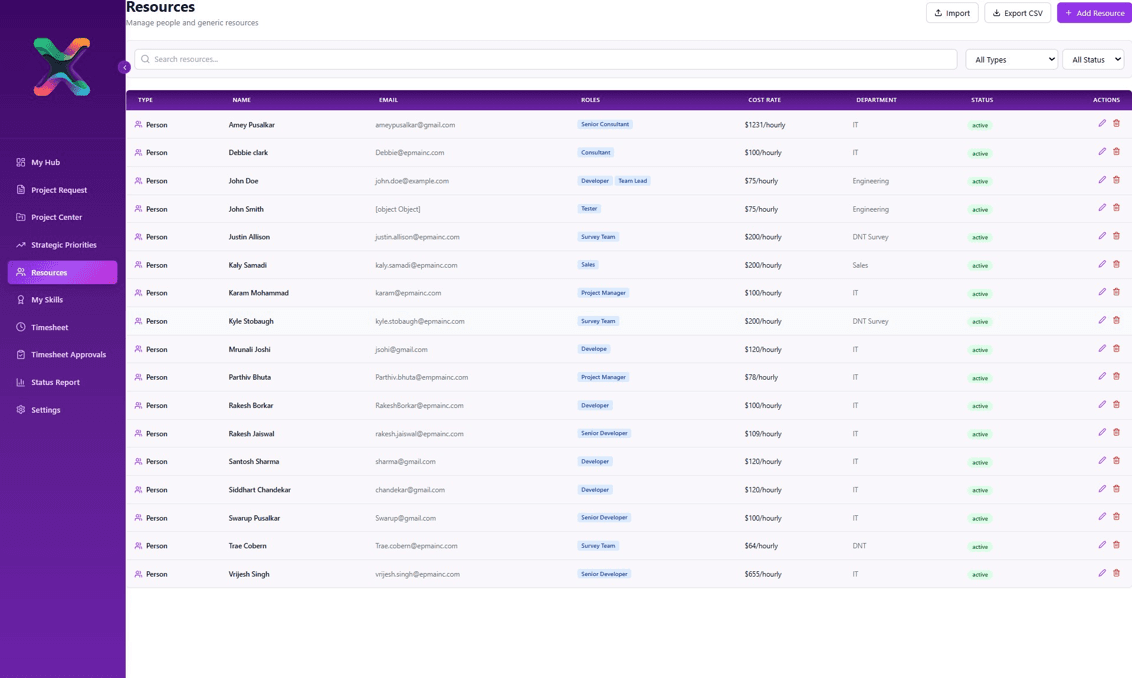Click the magnifier icon in the search bar
Viewport: 1132px width, 678px height.
(143, 59)
